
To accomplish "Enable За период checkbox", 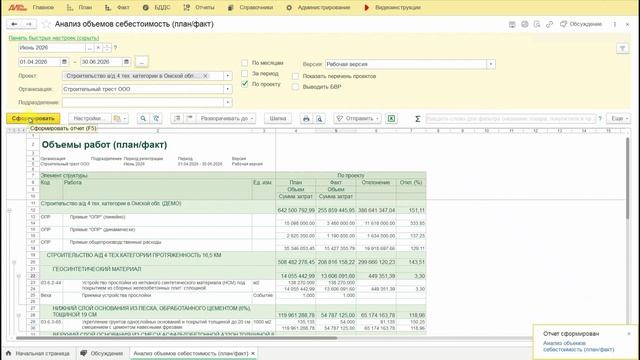I will click(x=244, y=73).
